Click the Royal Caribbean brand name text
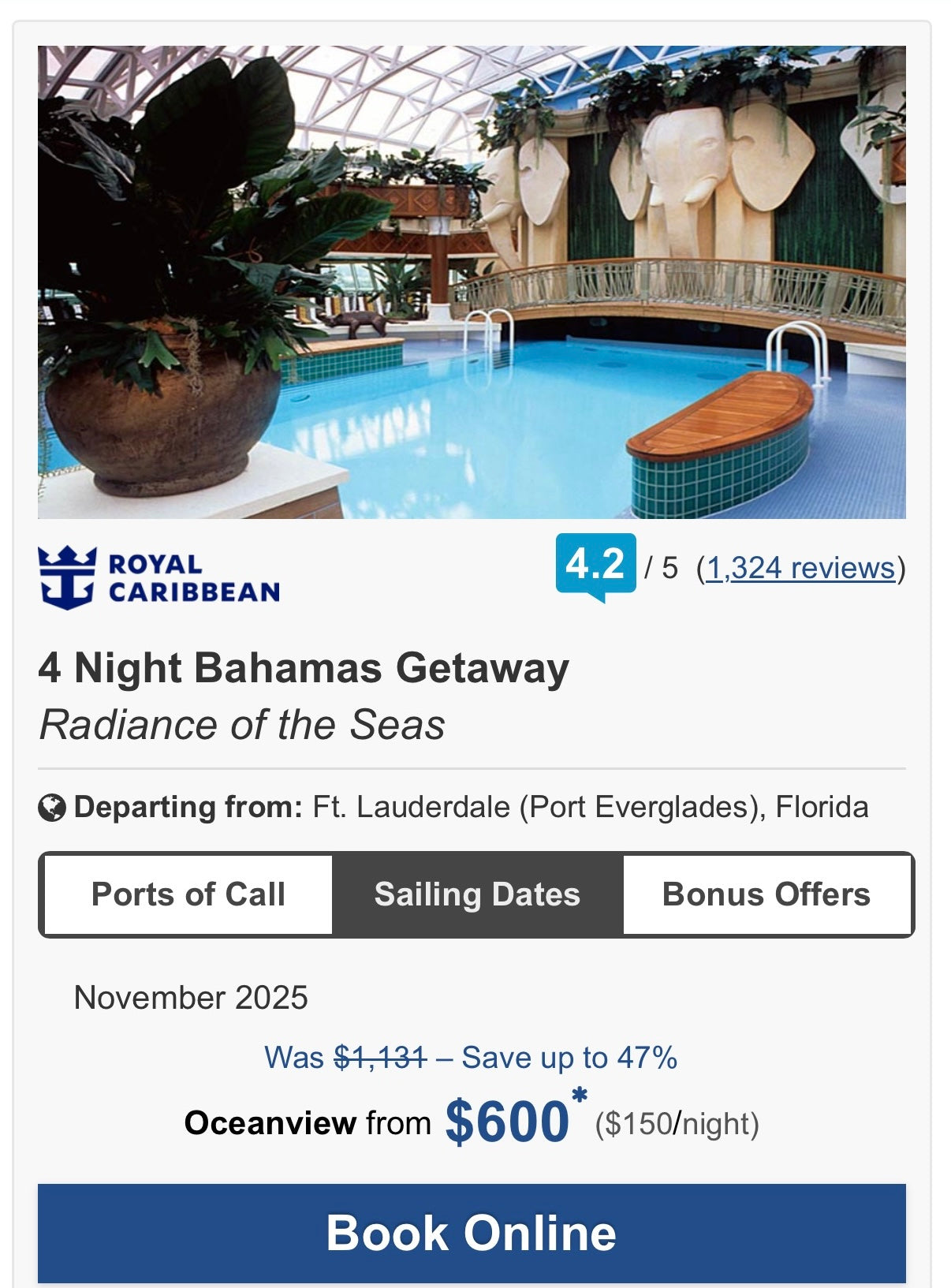951x1288 pixels. click(x=194, y=578)
